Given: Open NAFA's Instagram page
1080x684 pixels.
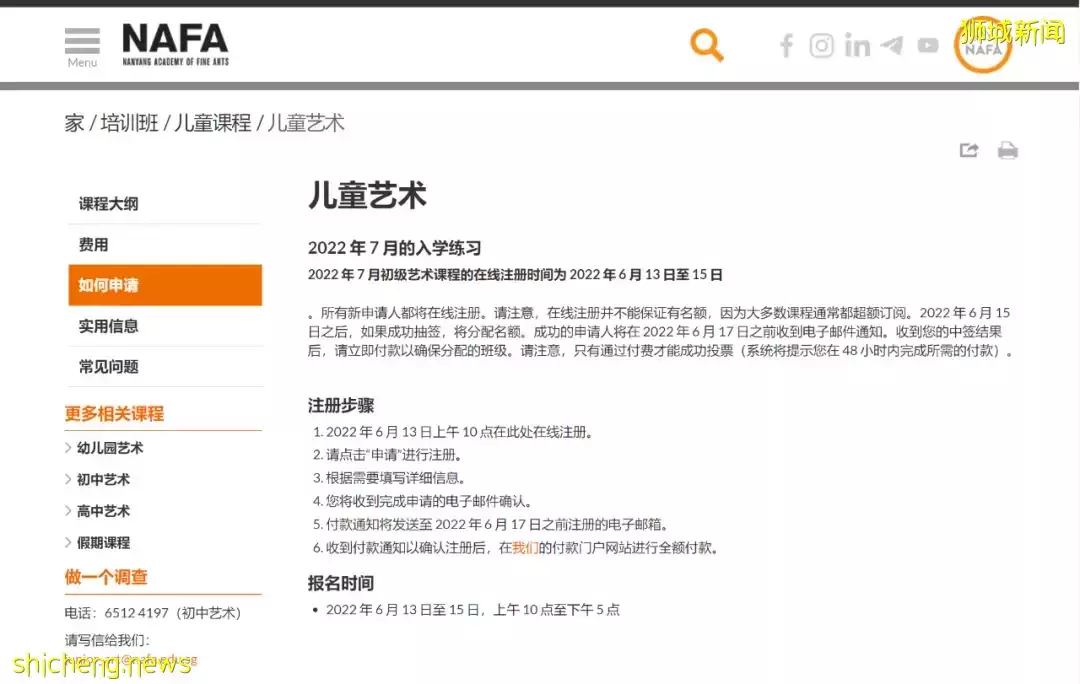Looking at the screenshot, I should (x=821, y=45).
